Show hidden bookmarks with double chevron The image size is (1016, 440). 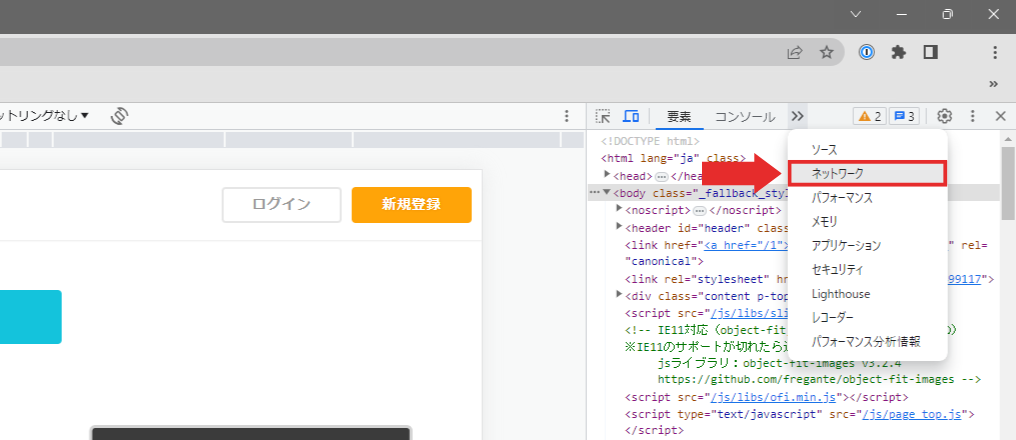click(x=993, y=84)
